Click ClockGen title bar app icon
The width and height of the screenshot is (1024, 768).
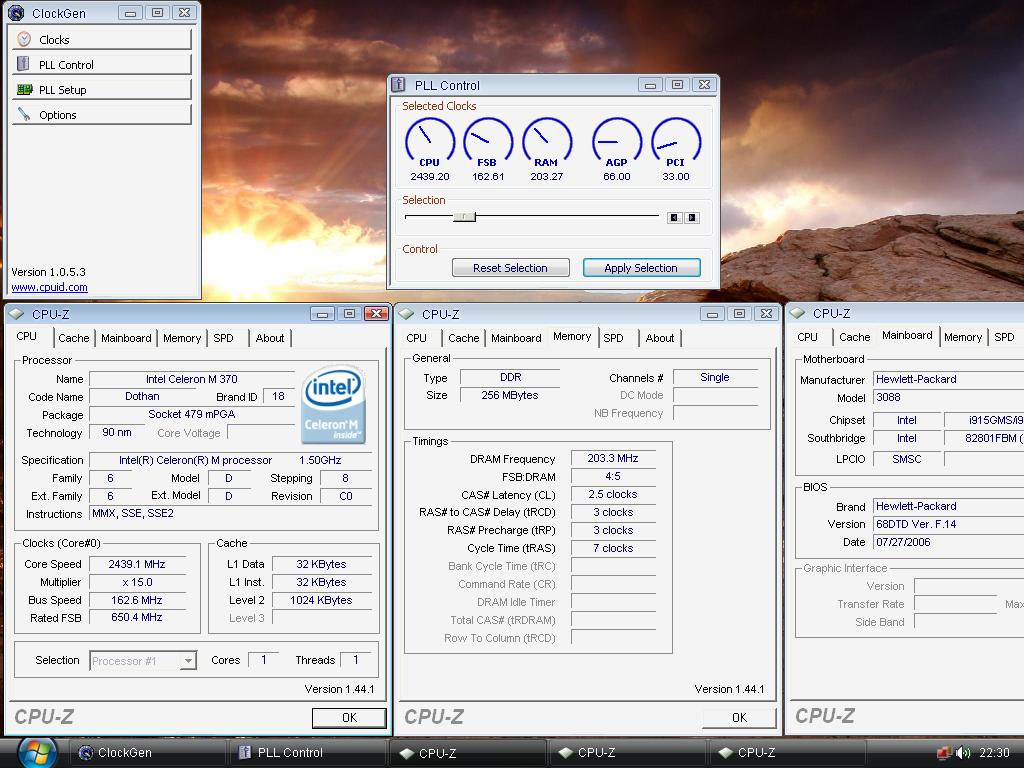pos(16,12)
